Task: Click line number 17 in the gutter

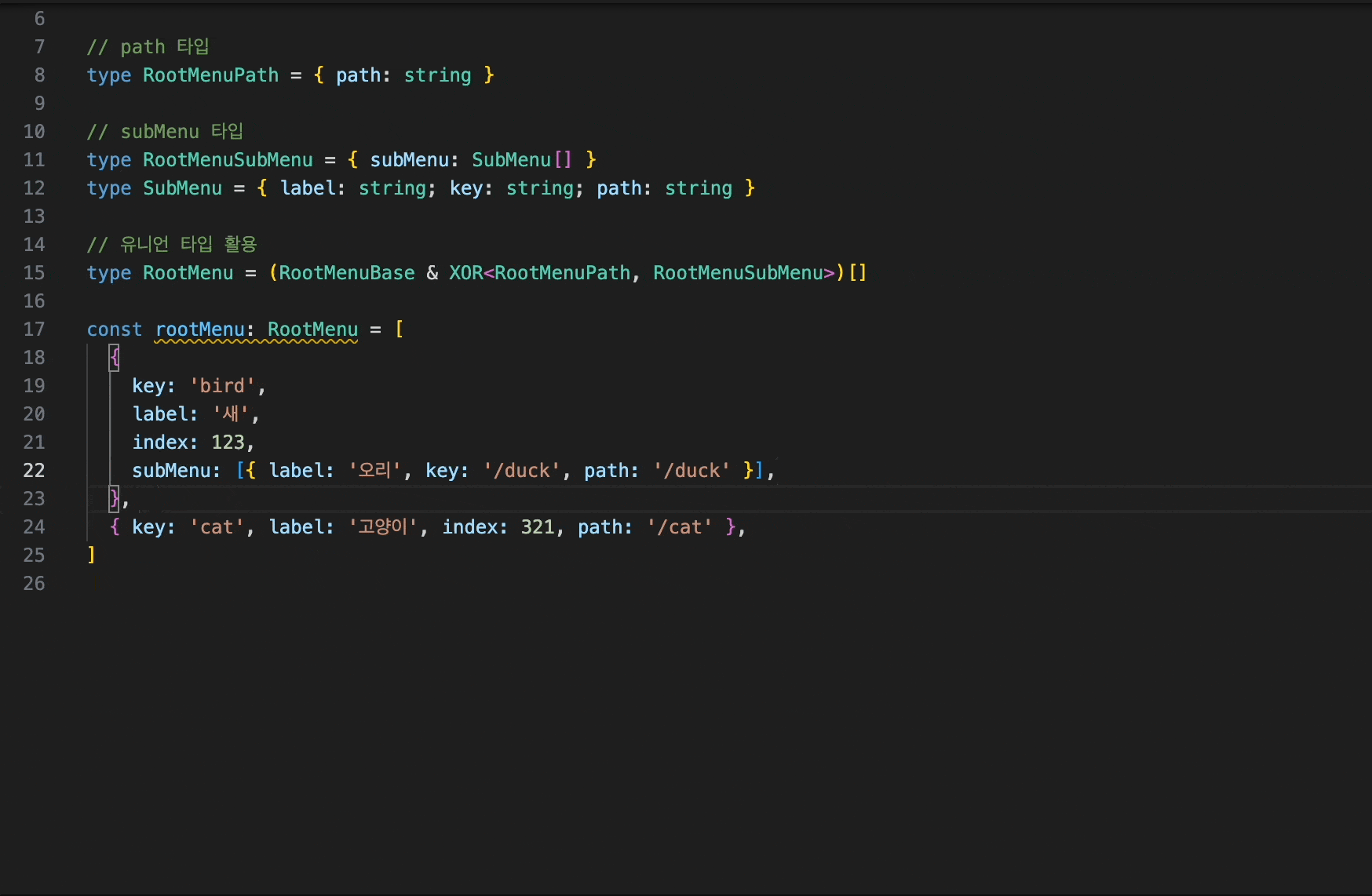Action: coord(34,330)
